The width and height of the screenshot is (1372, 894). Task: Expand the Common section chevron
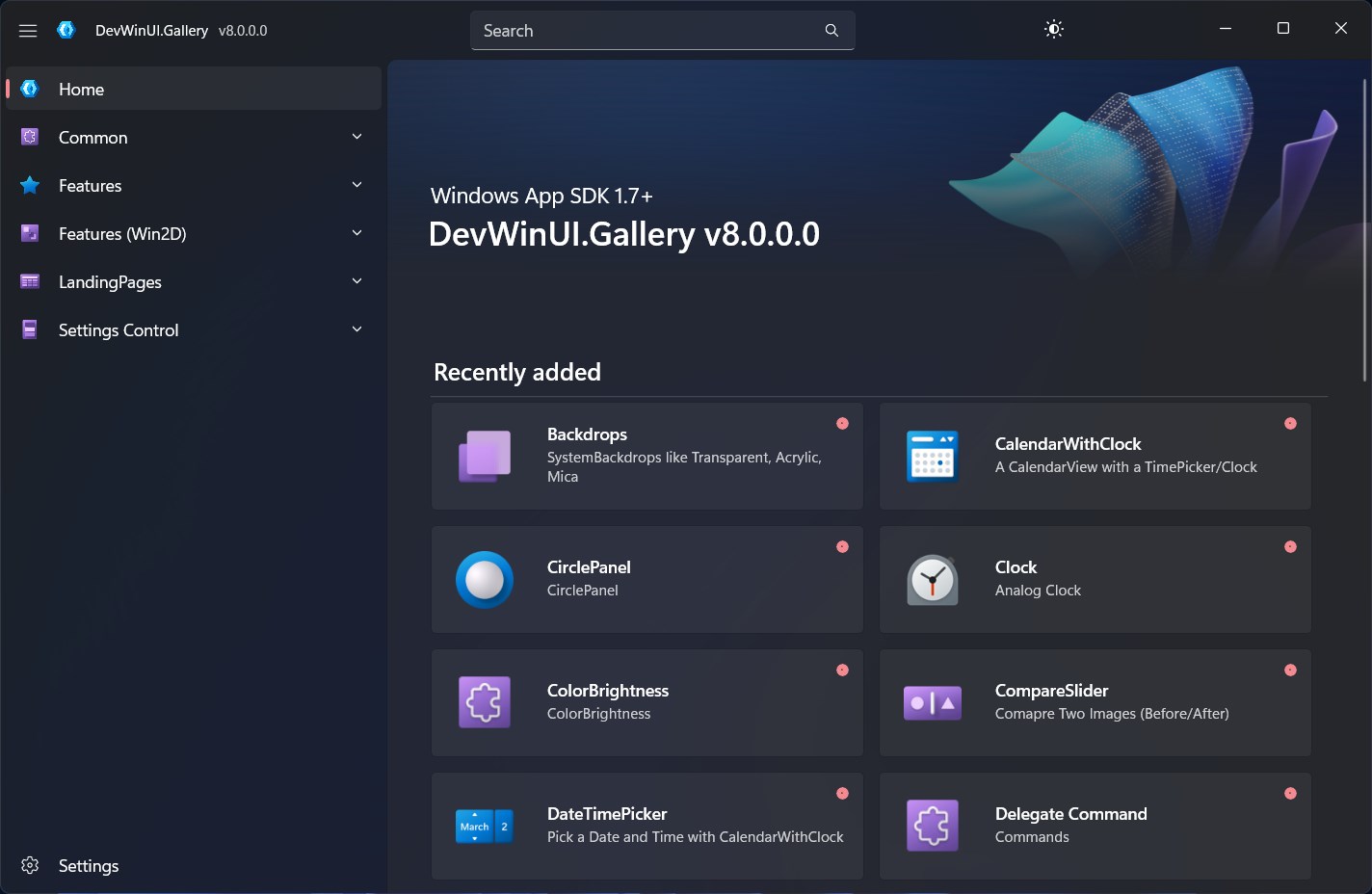357,137
